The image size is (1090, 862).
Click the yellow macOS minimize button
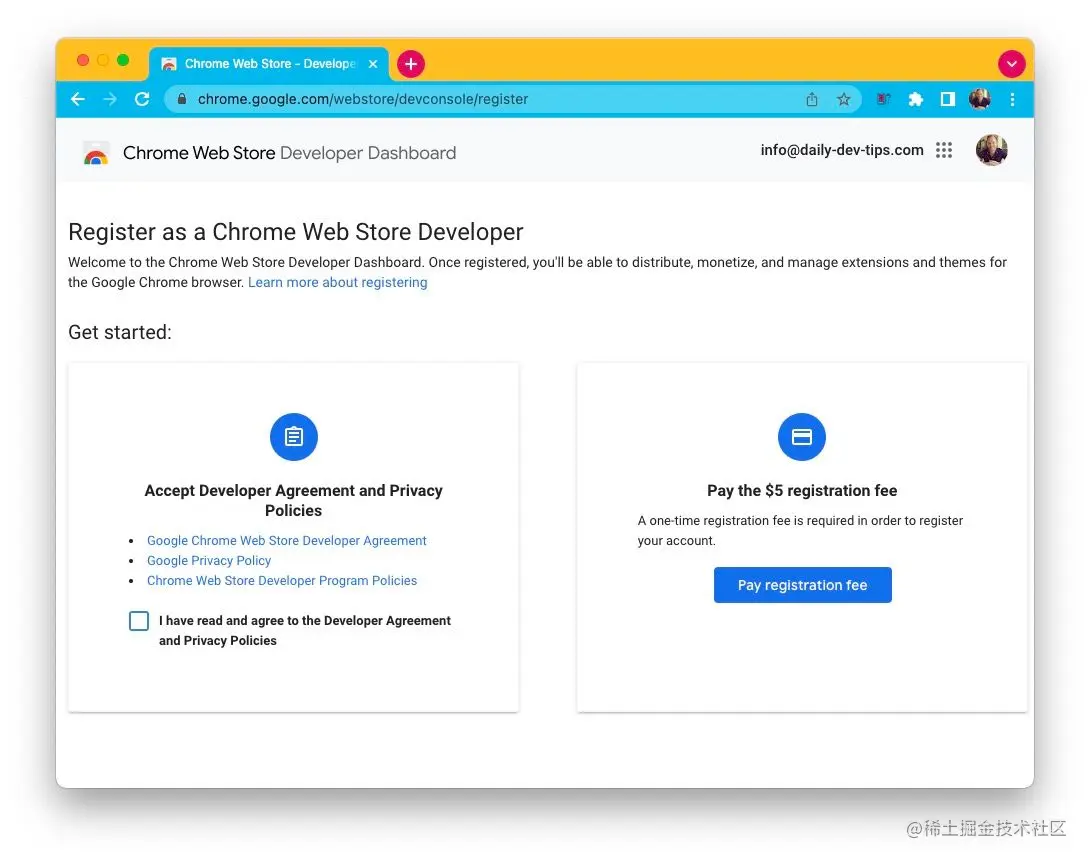(x=103, y=60)
